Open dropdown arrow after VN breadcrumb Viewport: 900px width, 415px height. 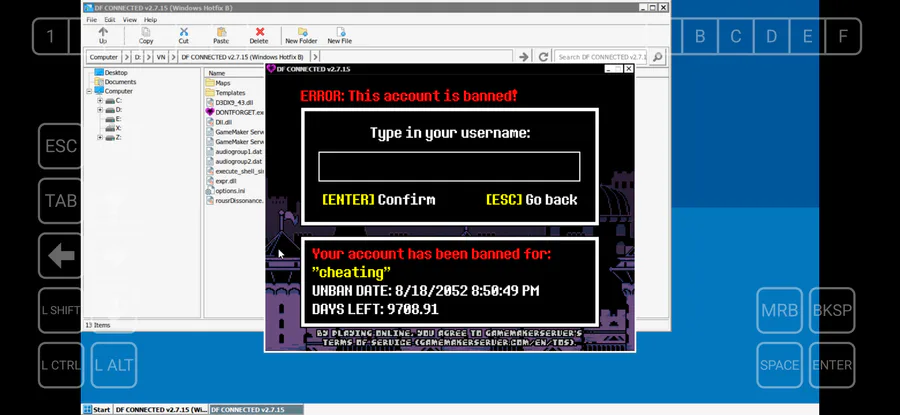click(x=172, y=57)
